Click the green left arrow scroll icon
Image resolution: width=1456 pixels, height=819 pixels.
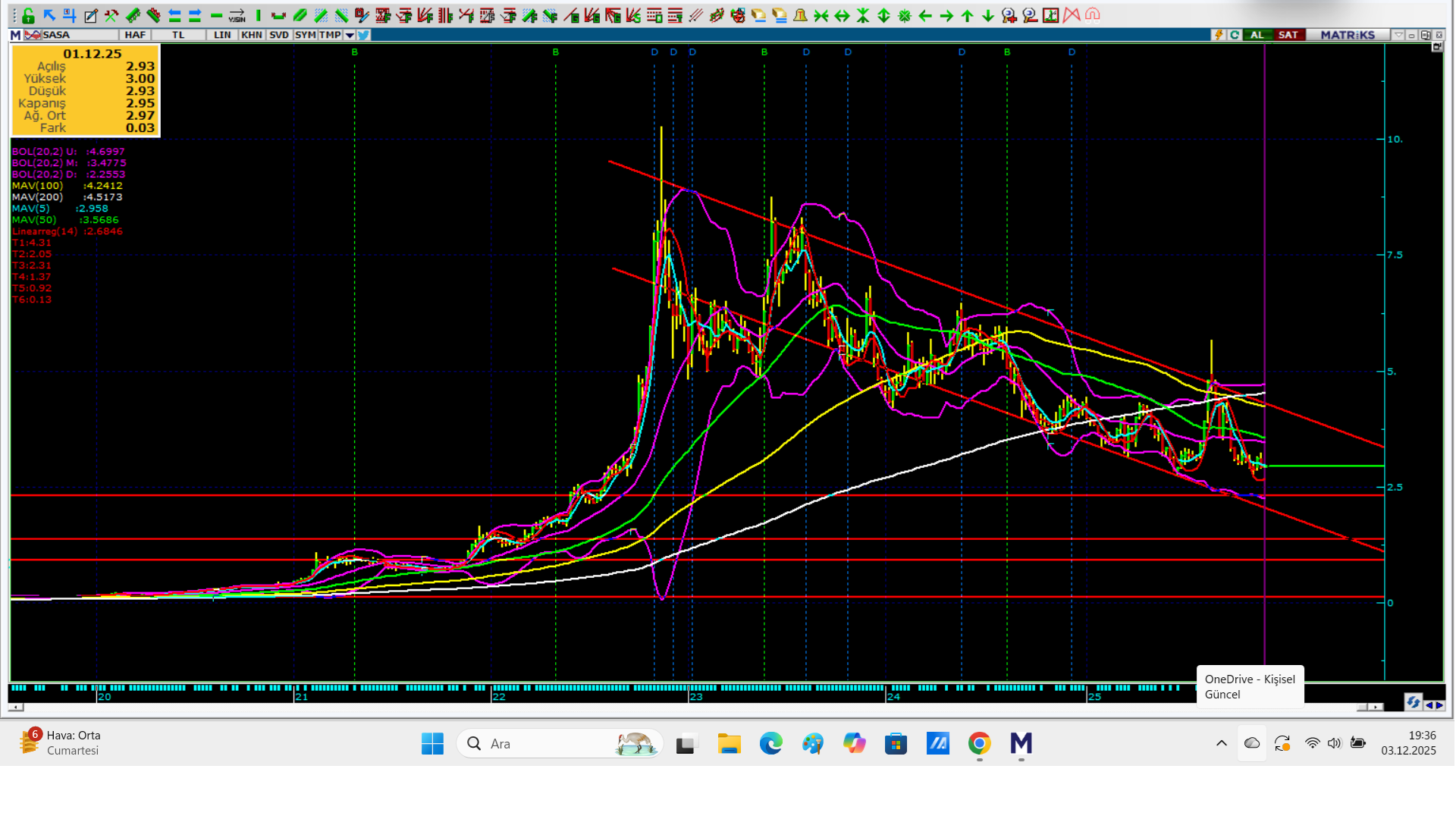925,15
